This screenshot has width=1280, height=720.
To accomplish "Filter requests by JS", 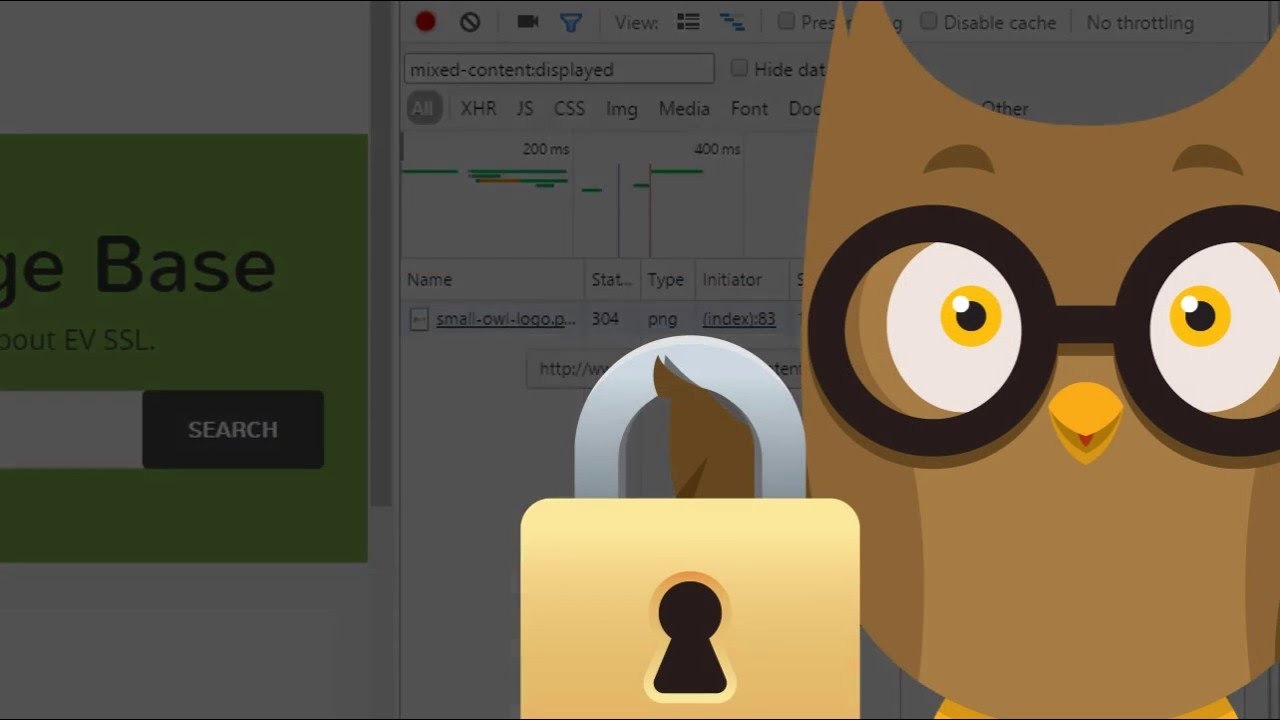I will (525, 109).
